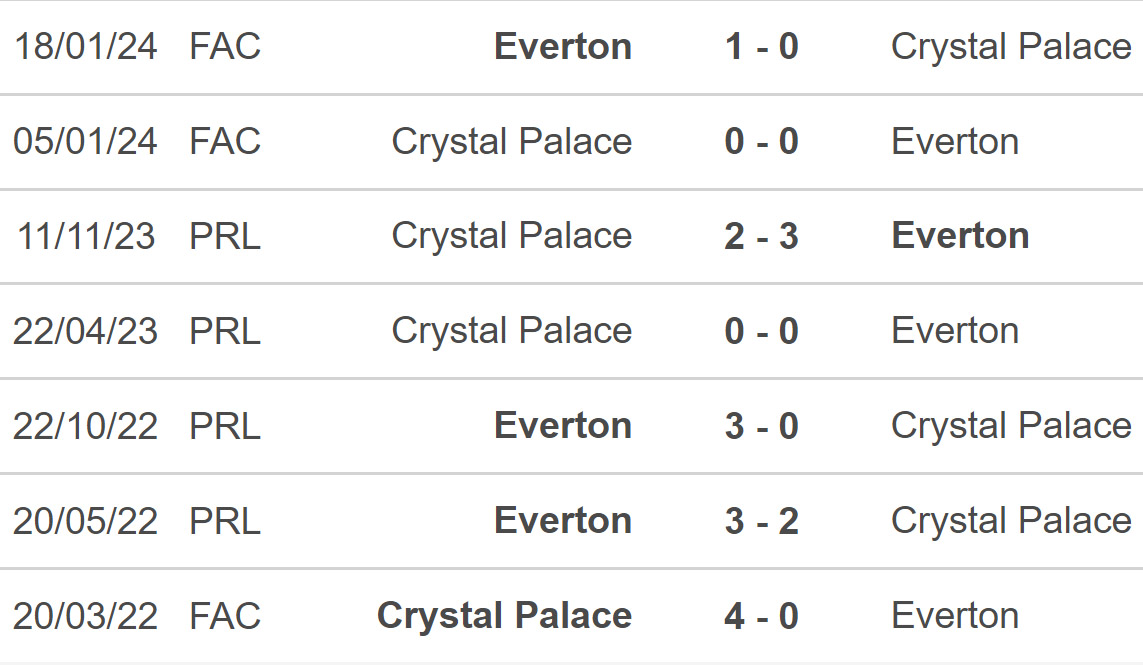Viewport: 1143px width, 667px height.
Task: Click Everton in the 18/01/24 FAC row
Action: [563, 47]
